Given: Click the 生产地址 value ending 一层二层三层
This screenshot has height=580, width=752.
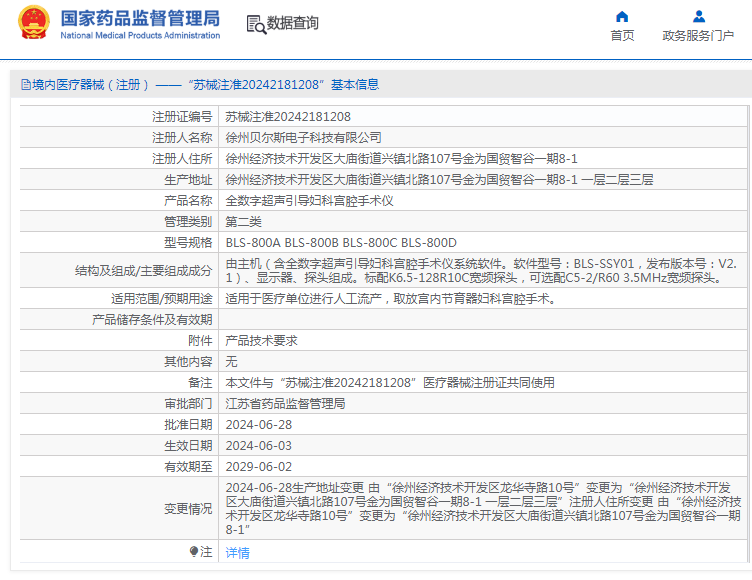Looking at the screenshot, I should [439, 180].
